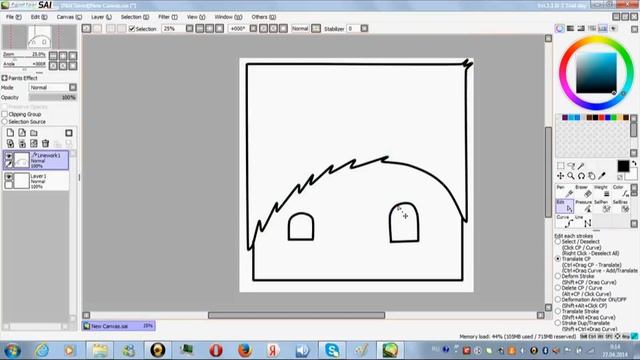Select the linework Color tool
Screen dimensions: 640x360
(620, 191)
